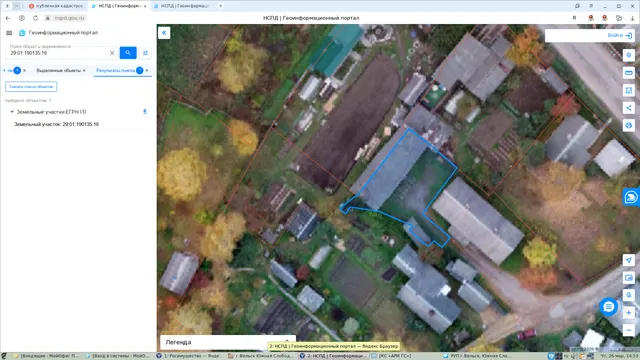Image resolution: width=640 pixels, height=360 pixels.
Task: Click the Скачать список объектов button
Action: [x=31, y=87]
